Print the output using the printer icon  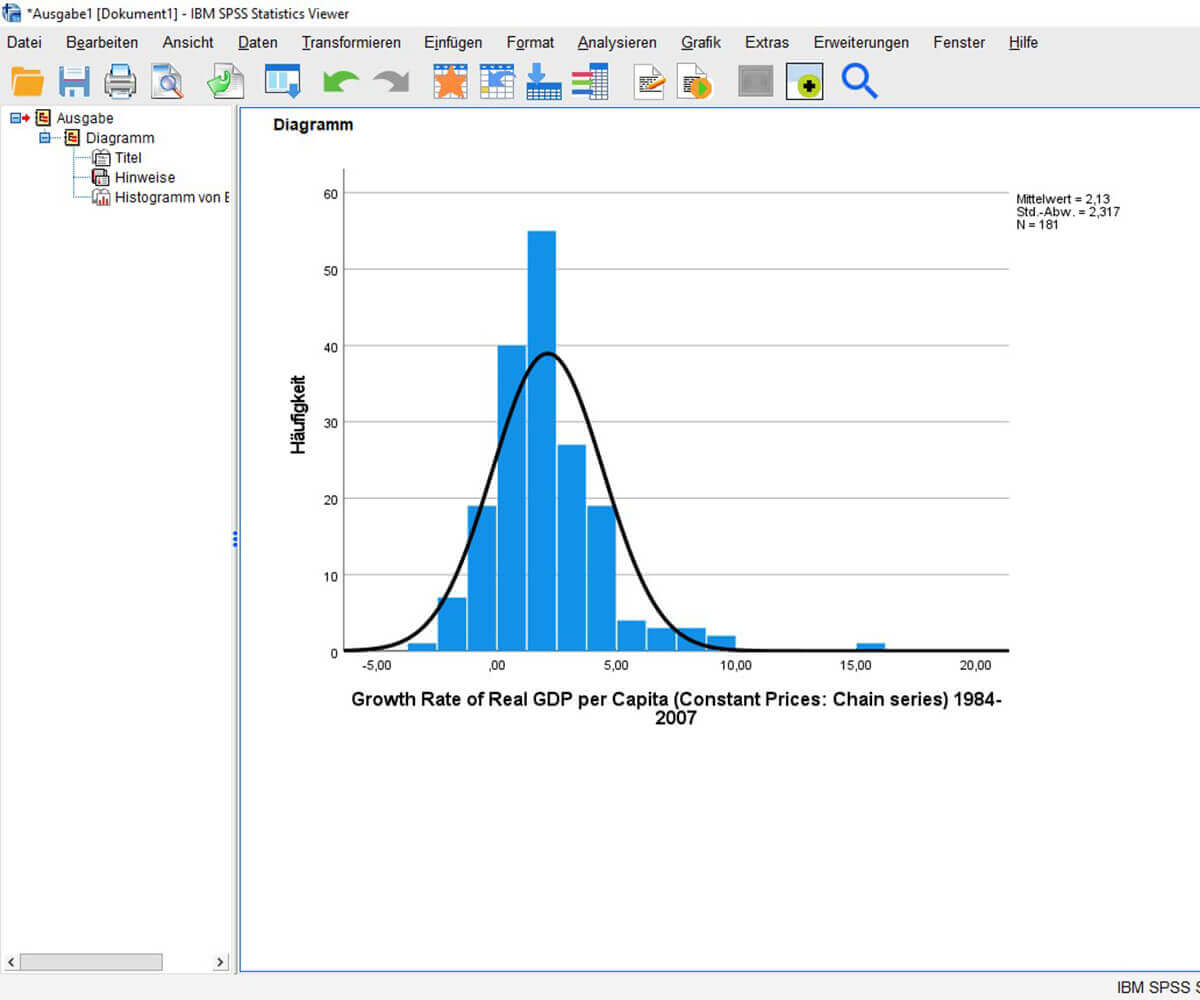120,81
